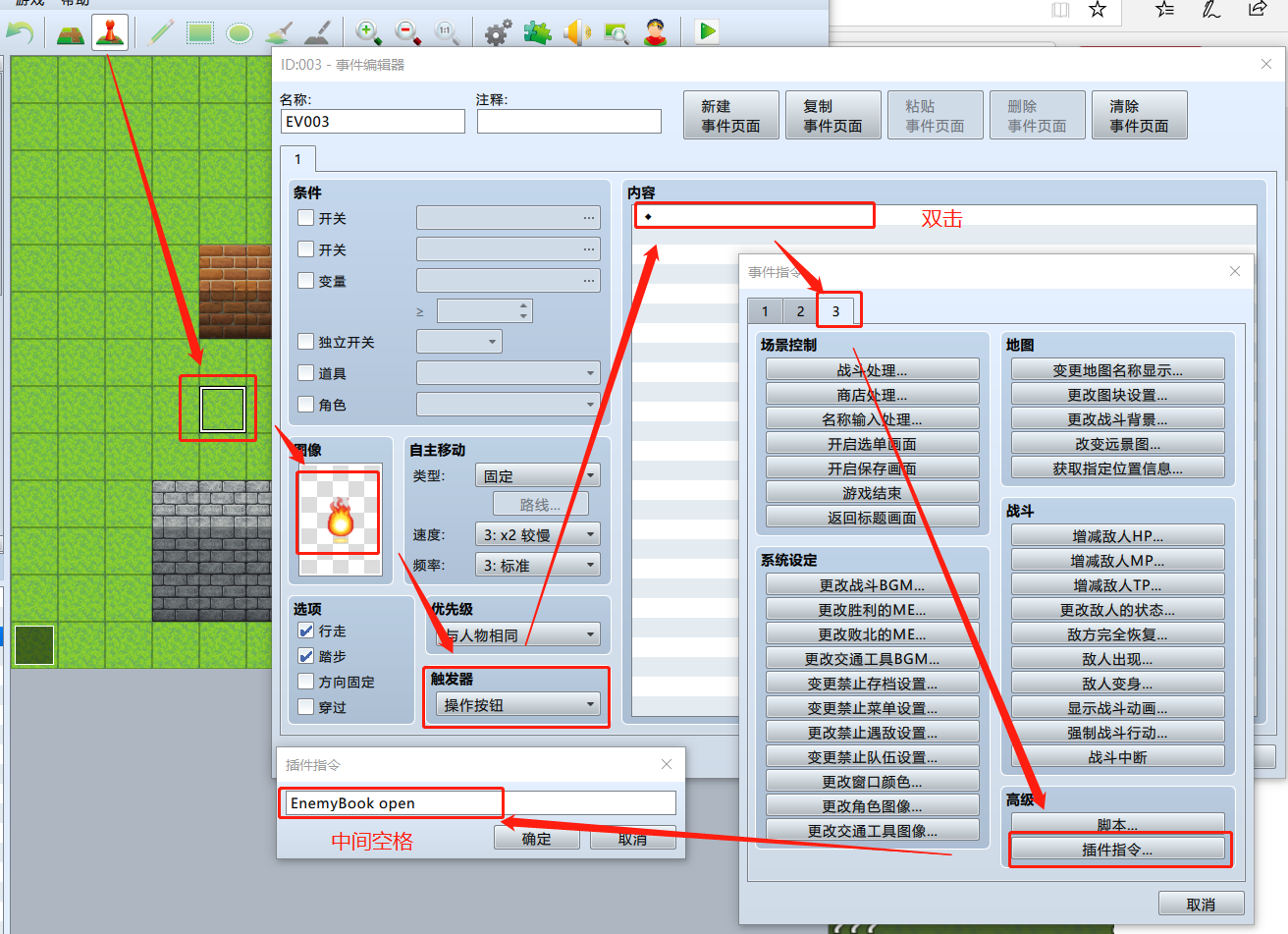This screenshot has height=934, width=1288.
Task: Click the Undo arrow icon
Action: tap(20, 31)
